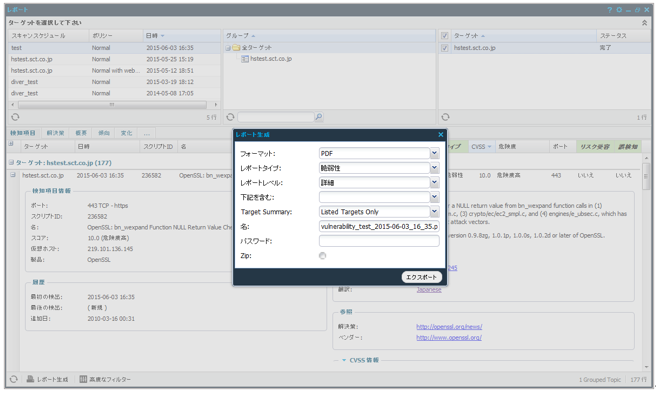Select hstest.sct.co.jp host node in group tree
This screenshot has height=393, width=656.
pyautogui.click(x=266, y=59)
